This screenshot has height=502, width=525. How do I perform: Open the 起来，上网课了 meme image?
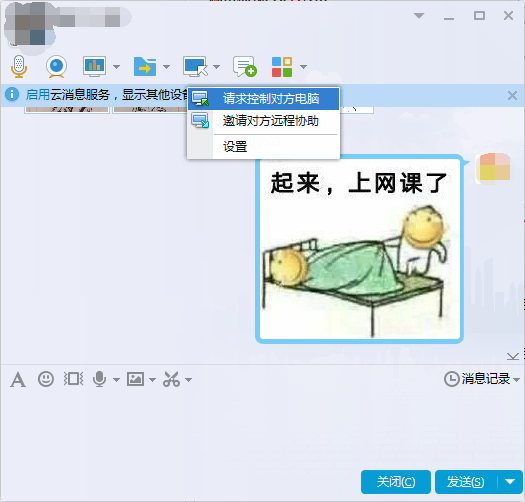[359, 249]
